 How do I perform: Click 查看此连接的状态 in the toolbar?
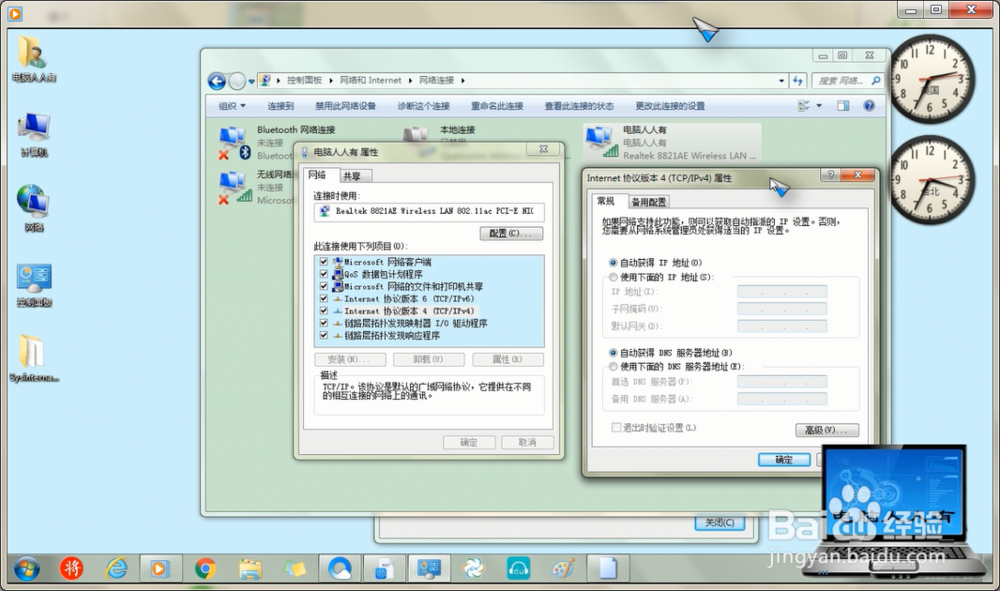coord(579,106)
